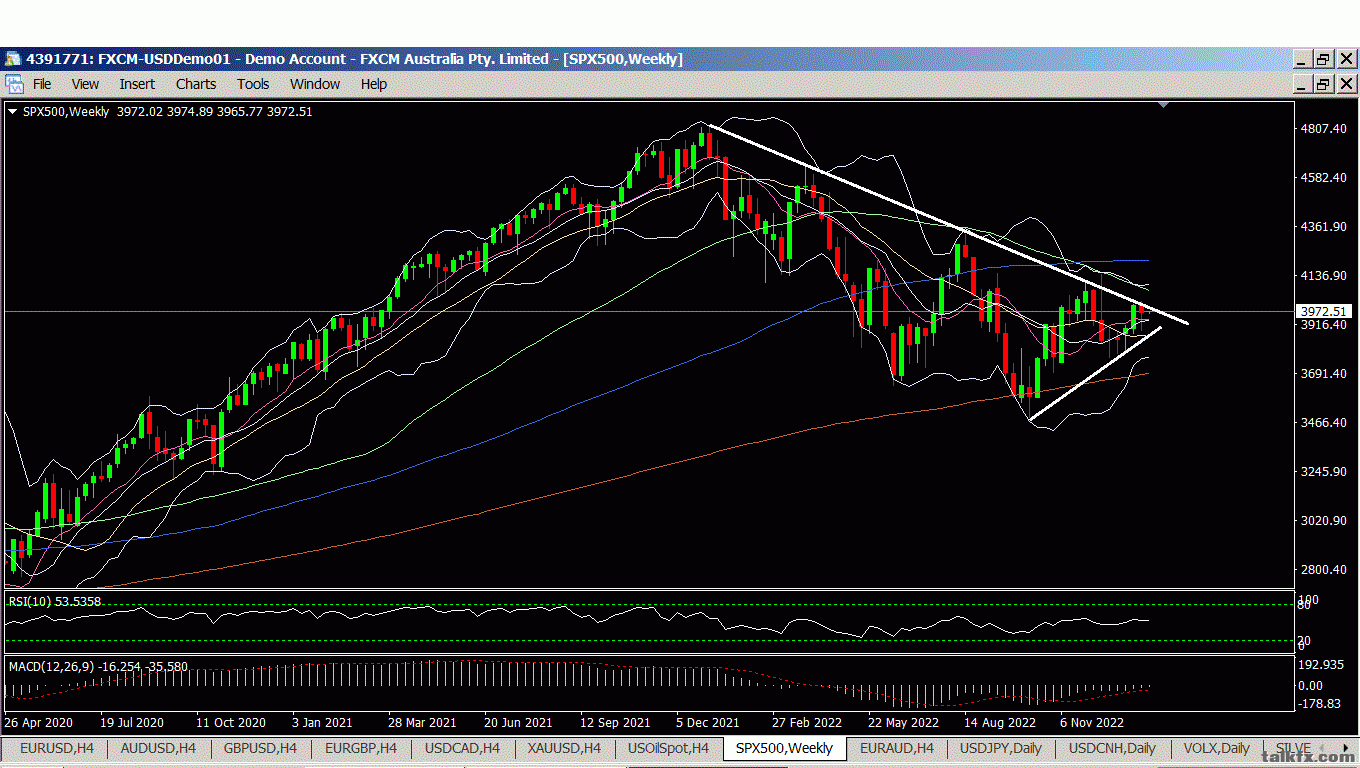Switch to the VOLX,Daily chart tab

pos(1216,748)
